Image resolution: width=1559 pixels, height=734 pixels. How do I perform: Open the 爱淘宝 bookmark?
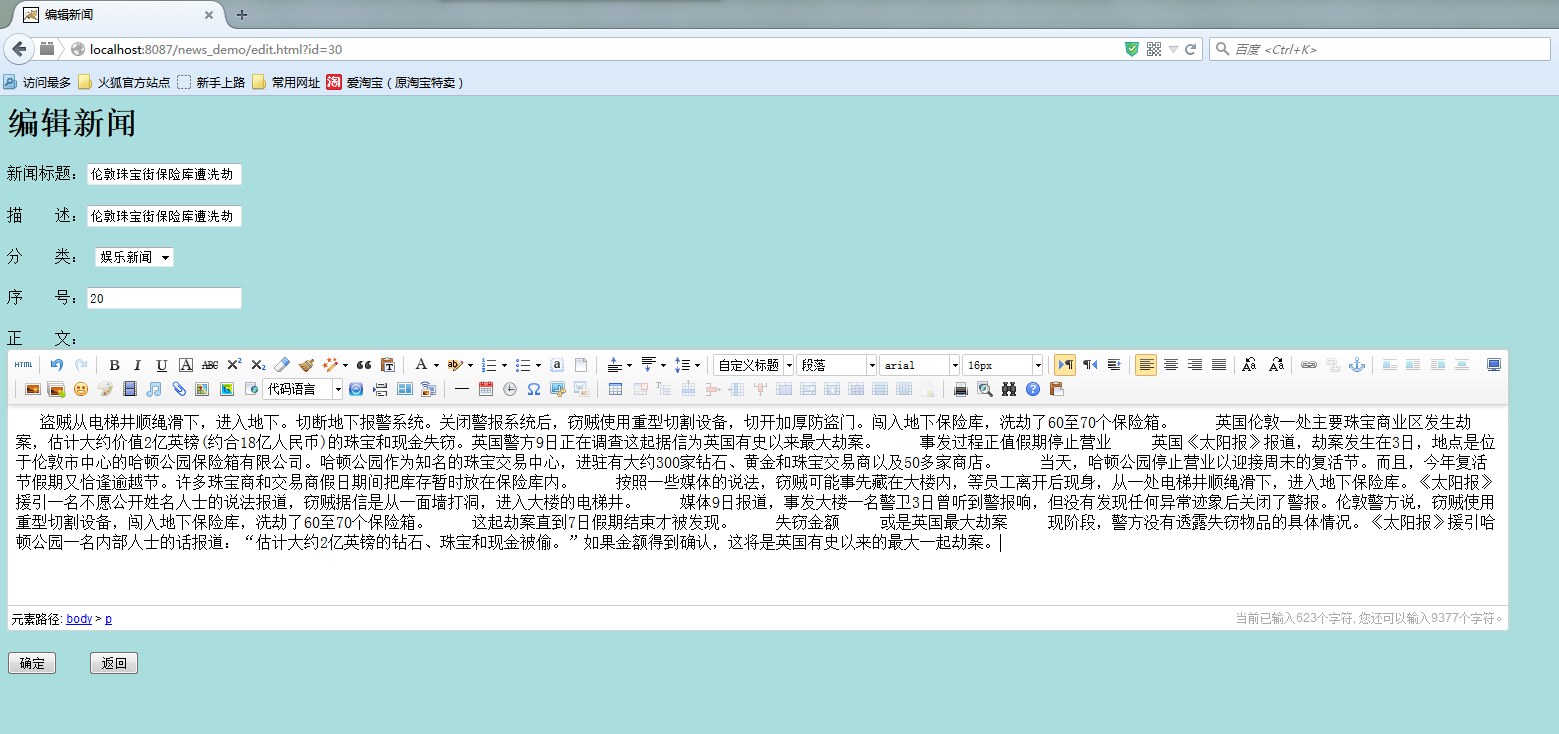pyautogui.click(x=395, y=82)
